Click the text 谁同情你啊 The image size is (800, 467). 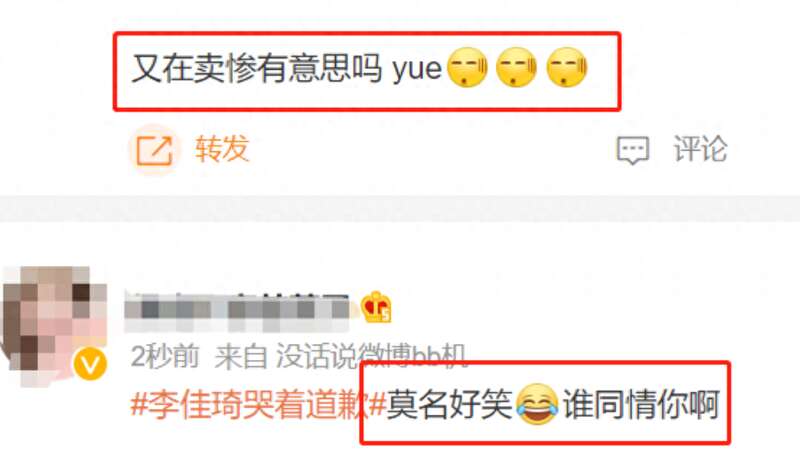(x=641, y=404)
